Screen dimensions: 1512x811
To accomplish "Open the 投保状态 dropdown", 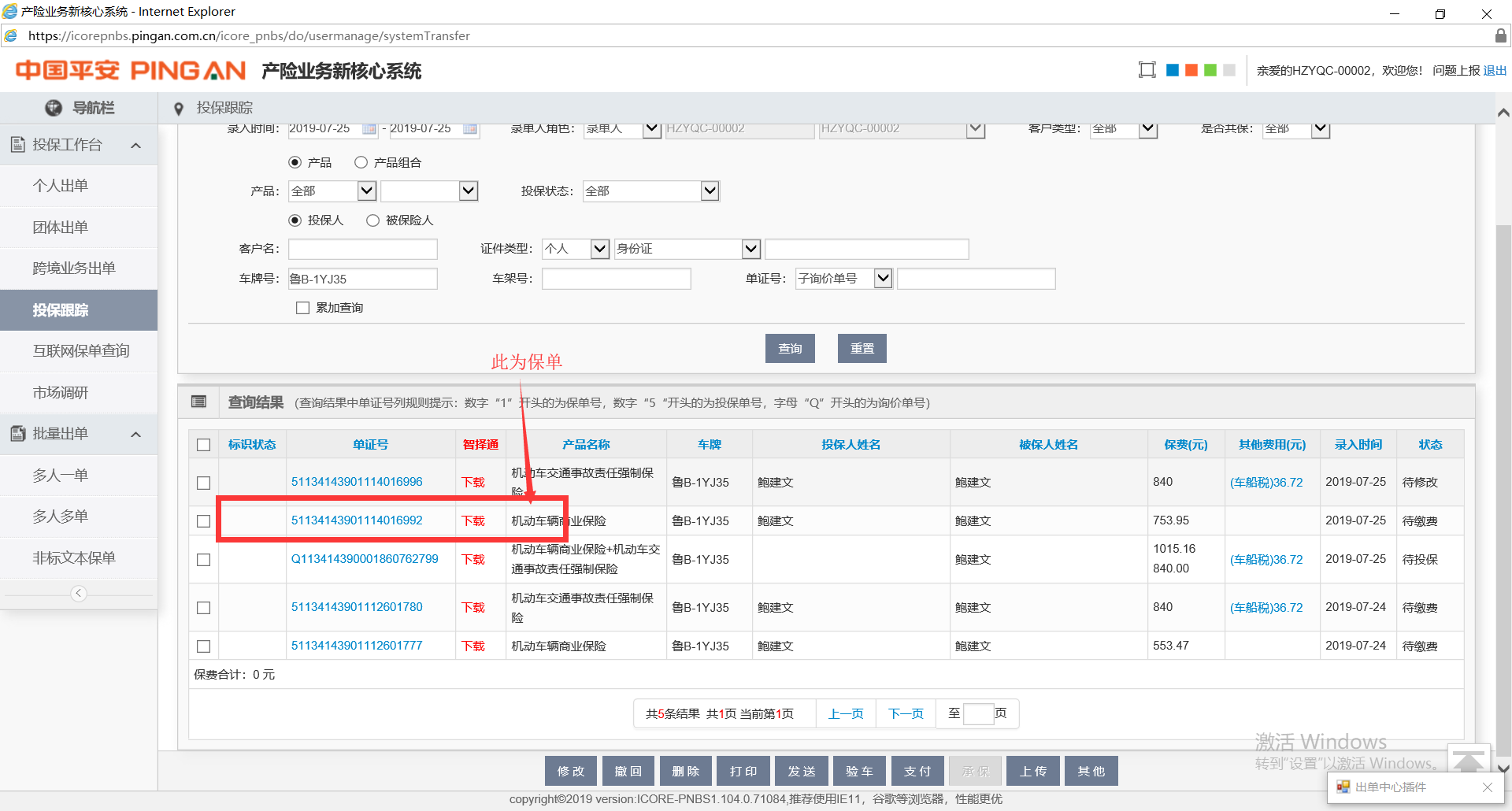I will pos(709,191).
